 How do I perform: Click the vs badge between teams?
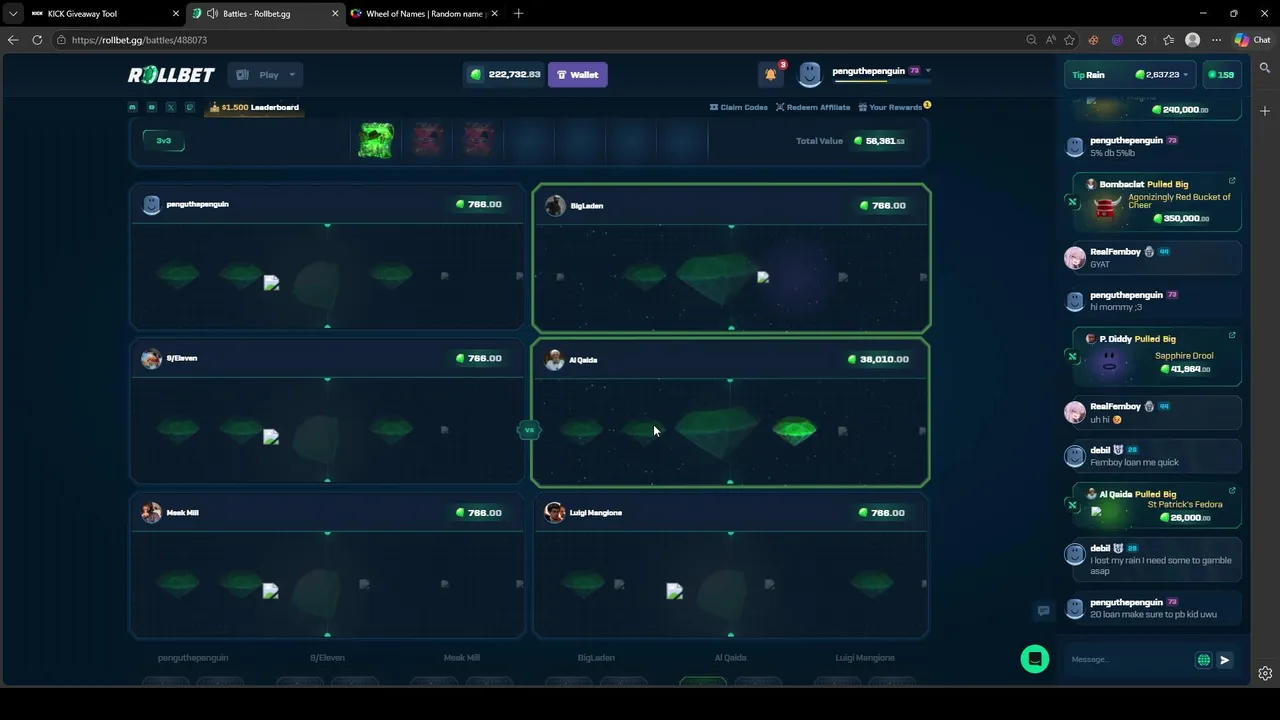coord(529,430)
